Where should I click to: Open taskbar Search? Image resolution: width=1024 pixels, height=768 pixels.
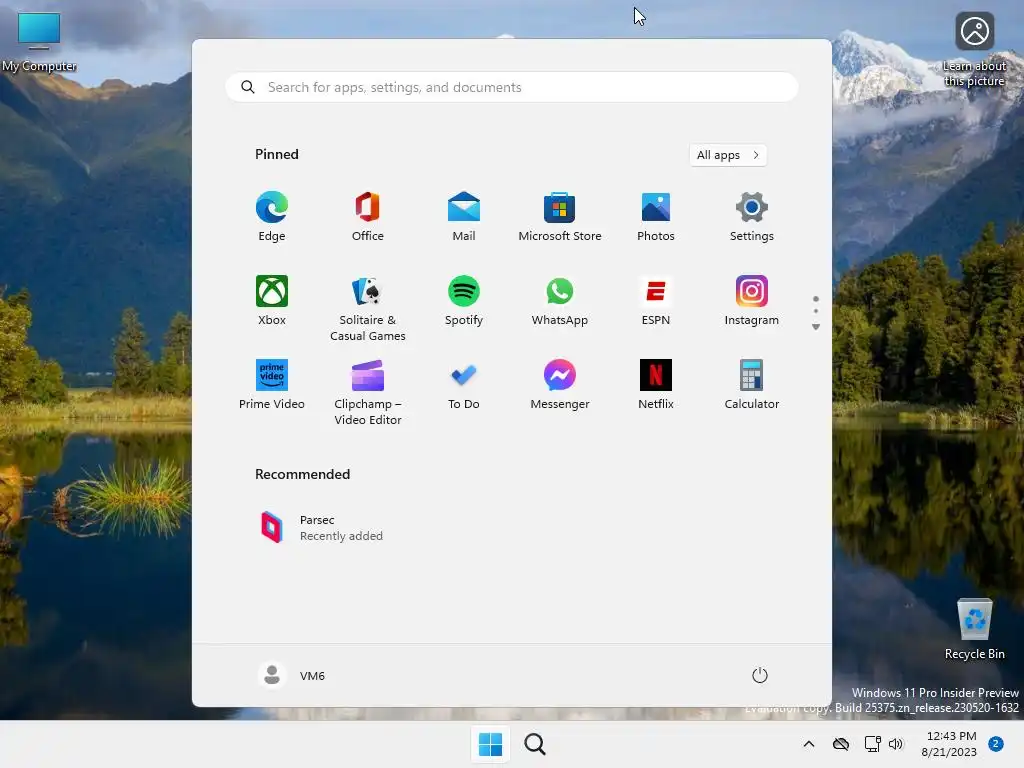pyautogui.click(x=535, y=744)
